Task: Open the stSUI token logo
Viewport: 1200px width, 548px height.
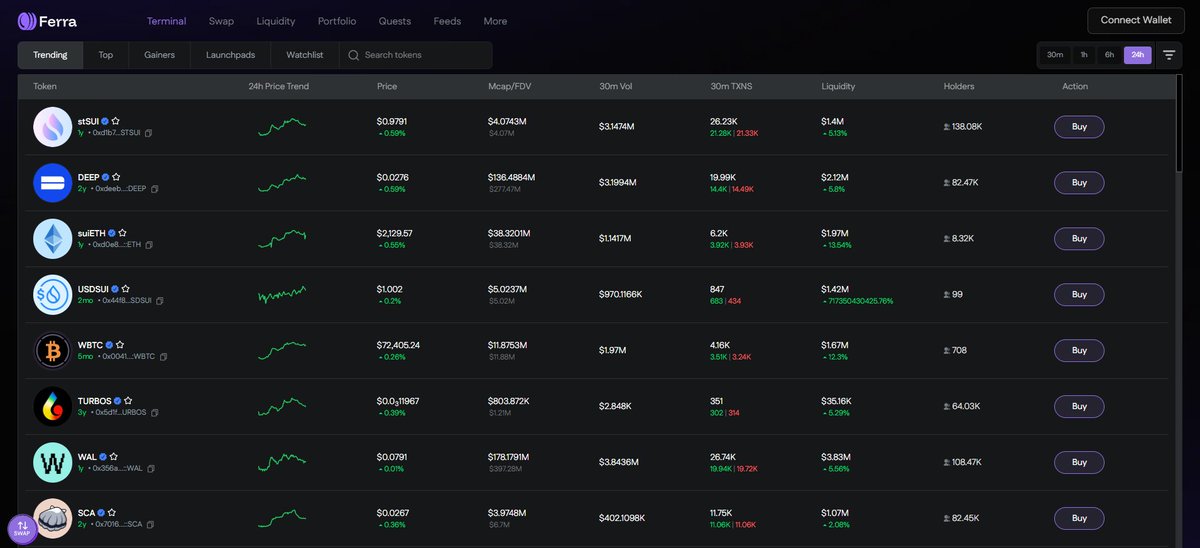Action: [x=52, y=127]
